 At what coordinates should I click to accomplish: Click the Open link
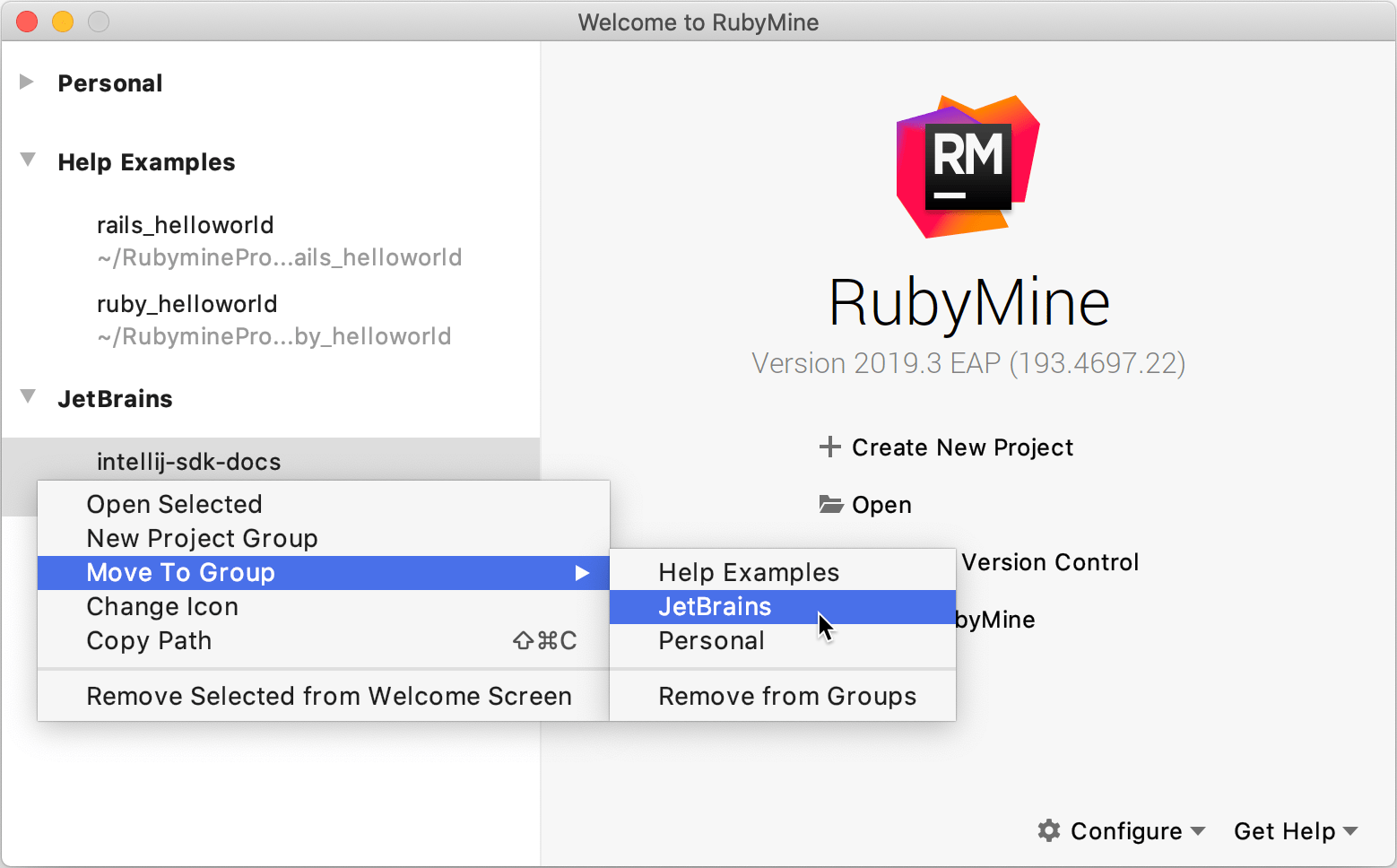pyautogui.click(x=881, y=505)
